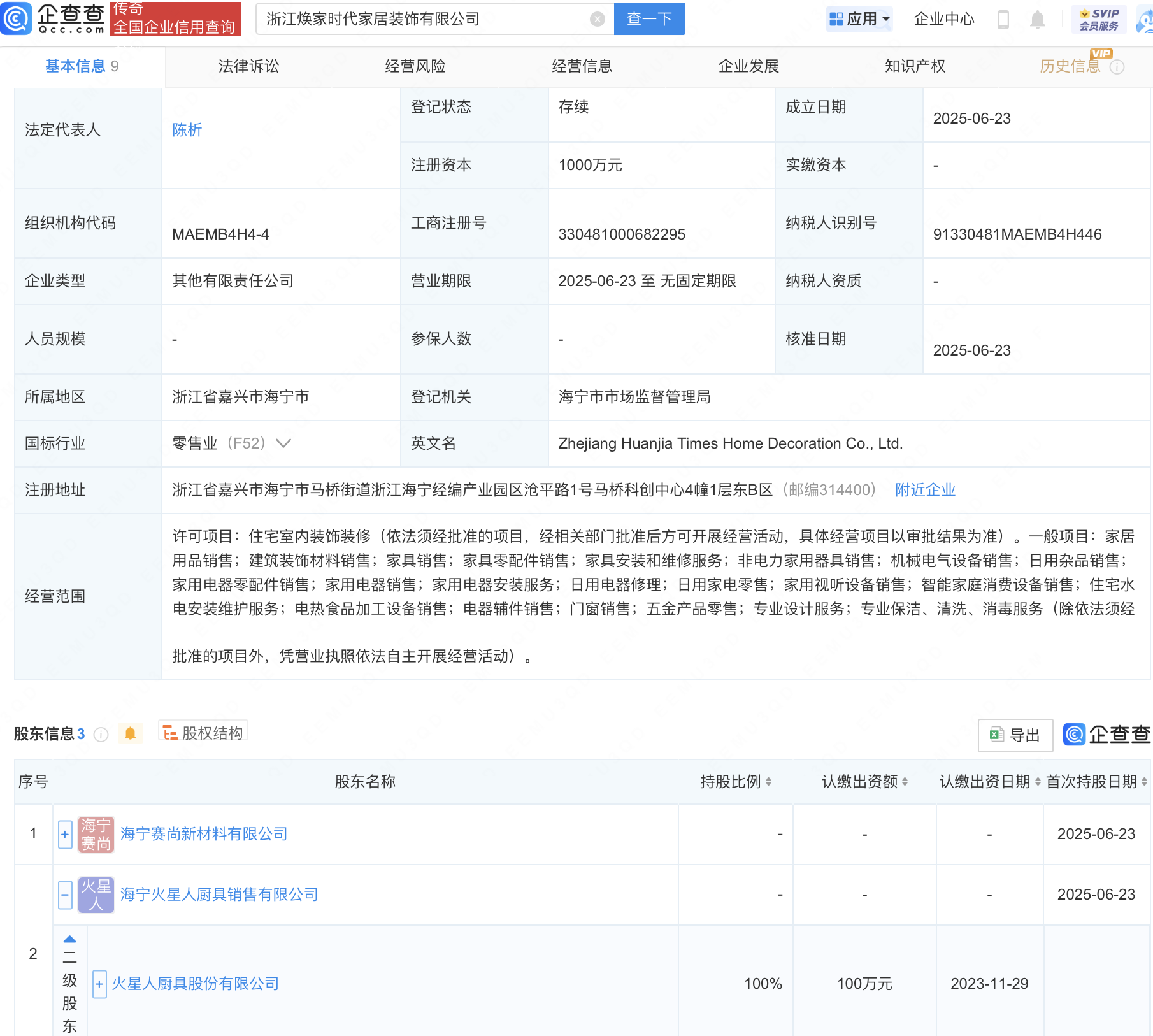Sort by 持股比例 column arrows
Viewport: 1153px width, 1036px height.
point(768,782)
